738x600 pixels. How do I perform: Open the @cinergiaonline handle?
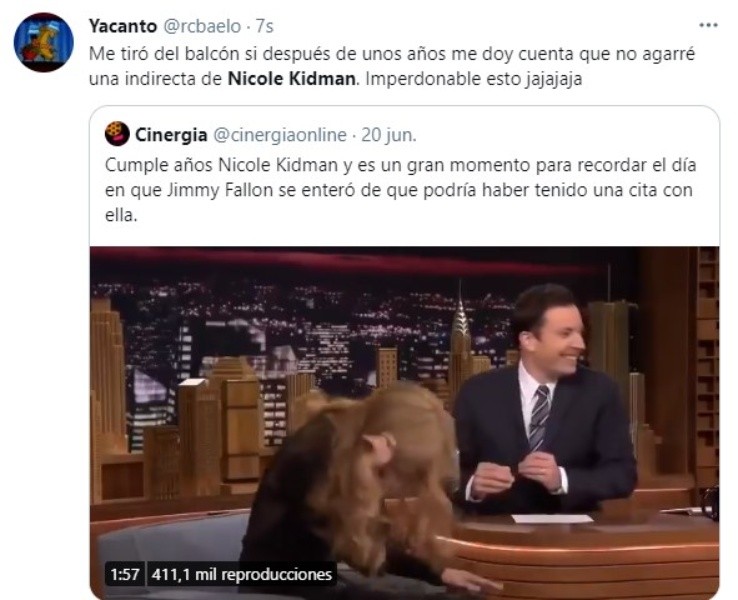click(280, 135)
